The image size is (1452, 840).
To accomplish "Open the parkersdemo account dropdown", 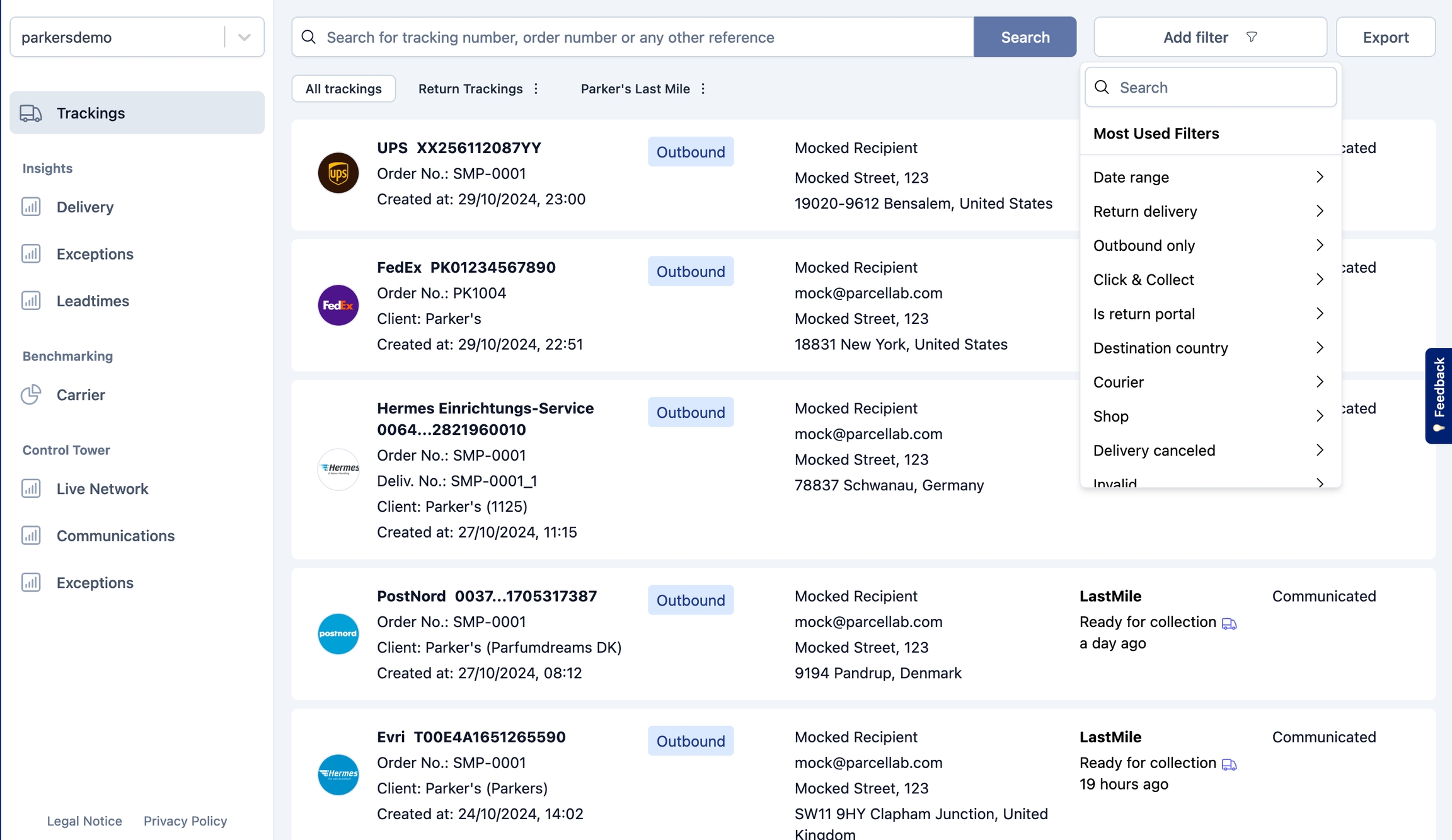I will [x=244, y=37].
